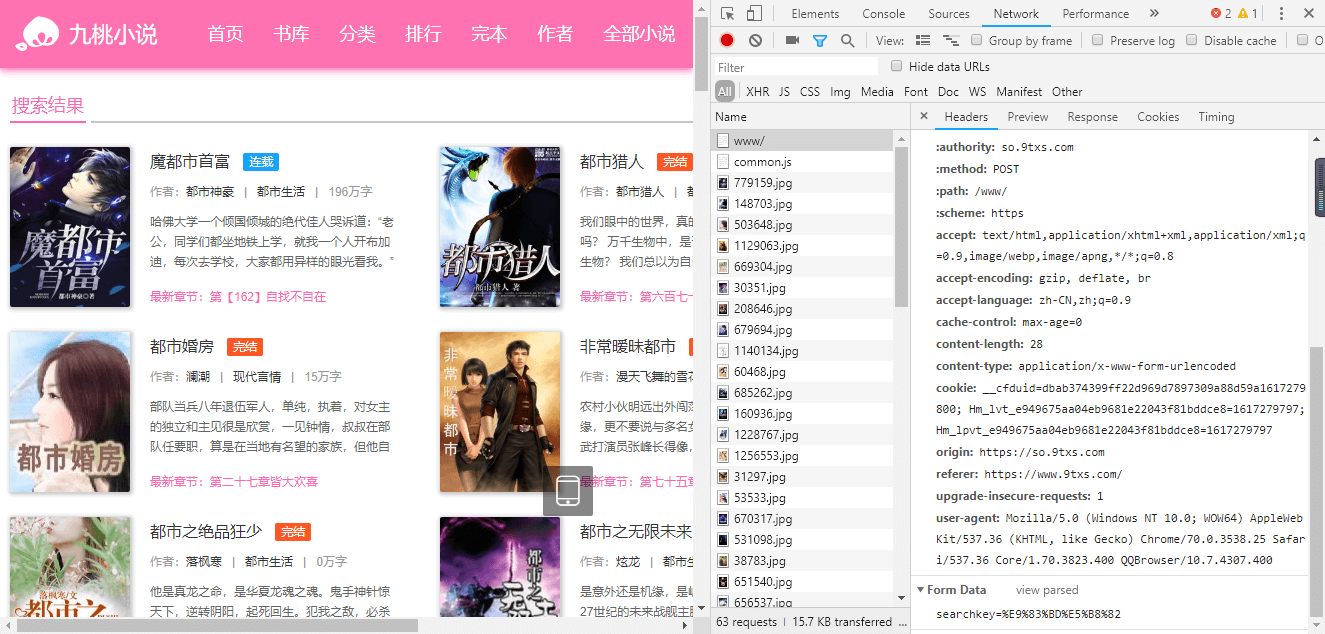Click the yellow warning count indicator
The height and width of the screenshot is (634, 1325).
[x=1248, y=14]
